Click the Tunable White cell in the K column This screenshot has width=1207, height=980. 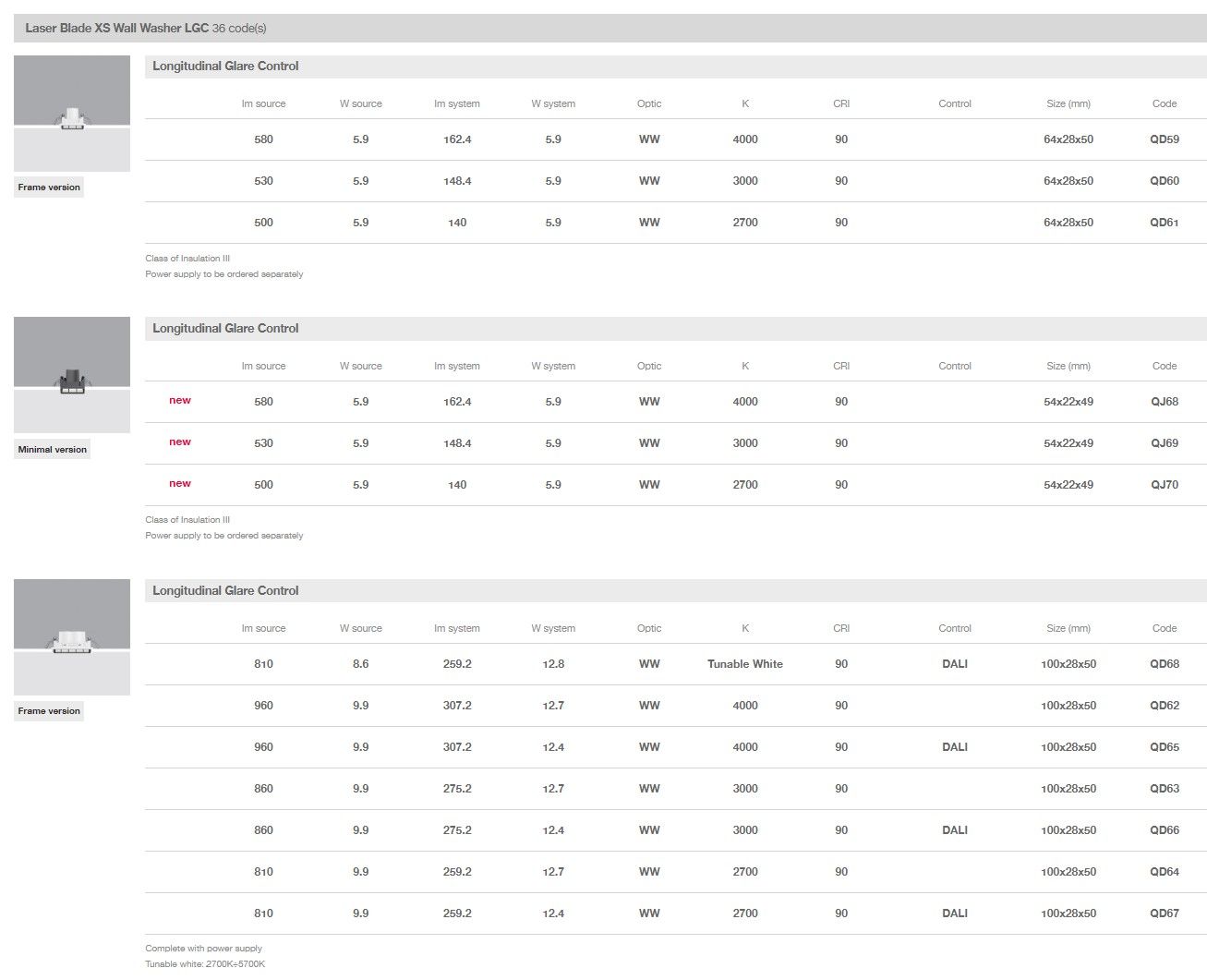pyautogui.click(x=744, y=664)
